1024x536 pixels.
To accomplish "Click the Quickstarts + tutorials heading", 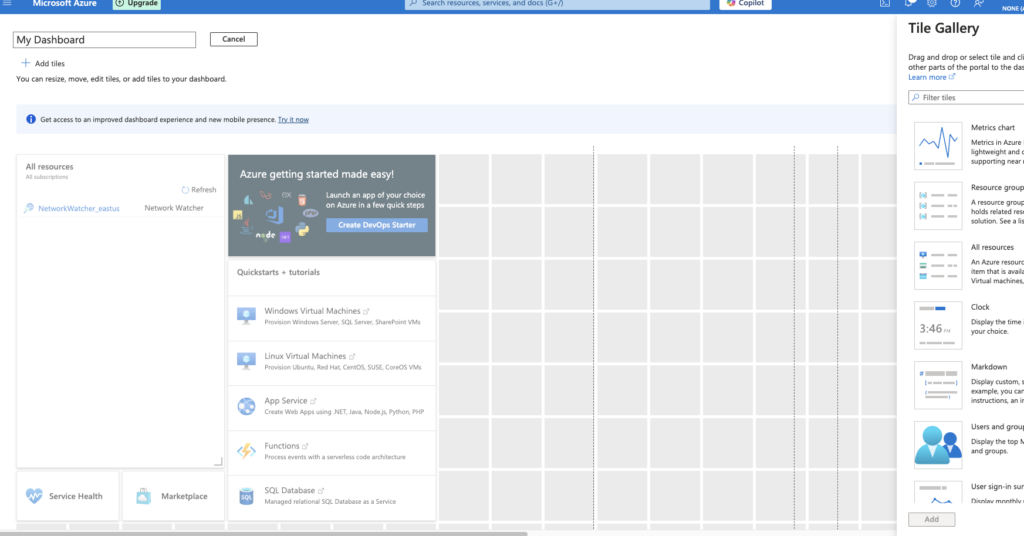I will click(x=278, y=272).
